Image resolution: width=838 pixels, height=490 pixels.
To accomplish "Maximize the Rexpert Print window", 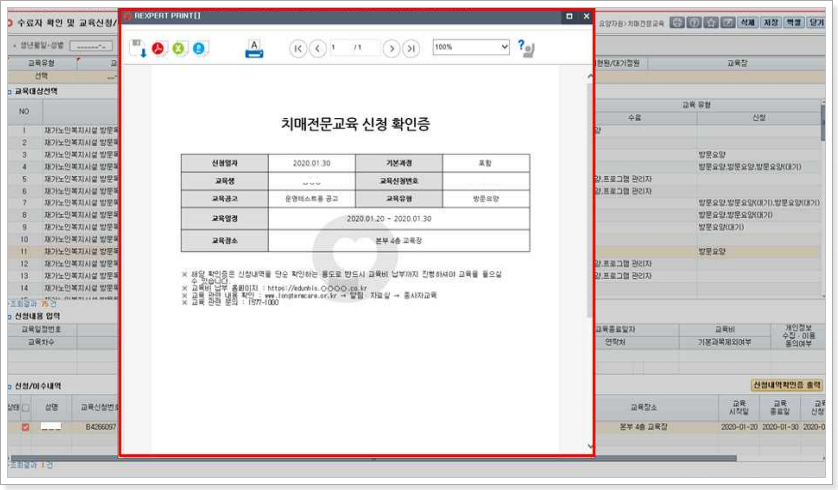I will (x=569, y=16).
